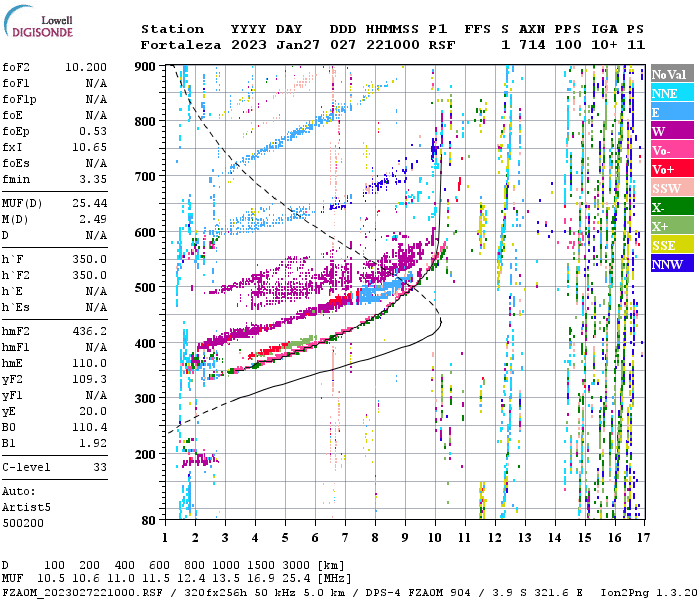Select the E blue legend swatch
Image resolution: width=700 pixels, height=600 pixels.
coord(672,112)
